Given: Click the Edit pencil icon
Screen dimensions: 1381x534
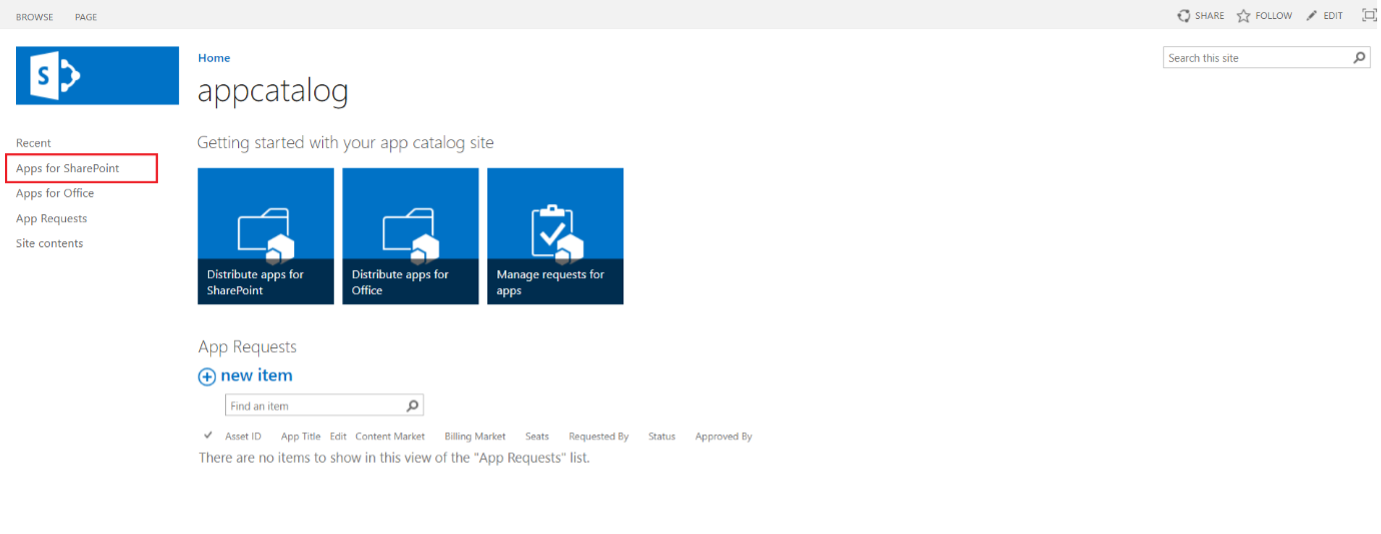Looking at the screenshot, I should (1312, 16).
